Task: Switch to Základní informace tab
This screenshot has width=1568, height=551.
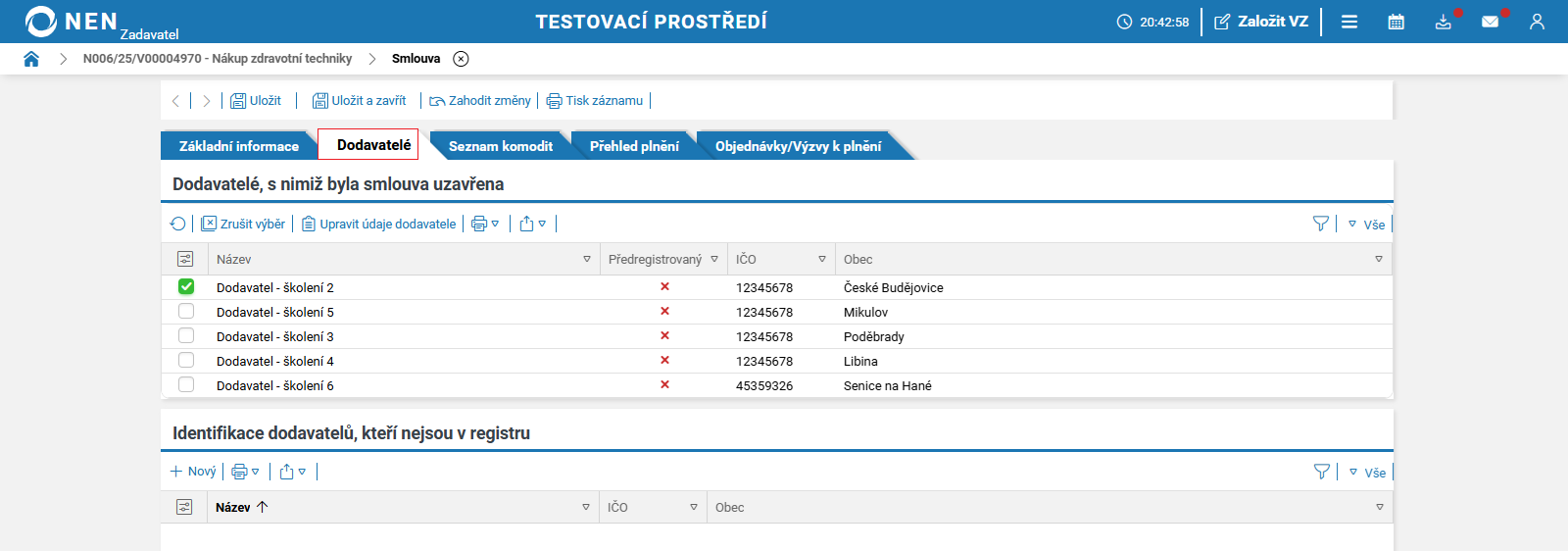Action: (238, 146)
